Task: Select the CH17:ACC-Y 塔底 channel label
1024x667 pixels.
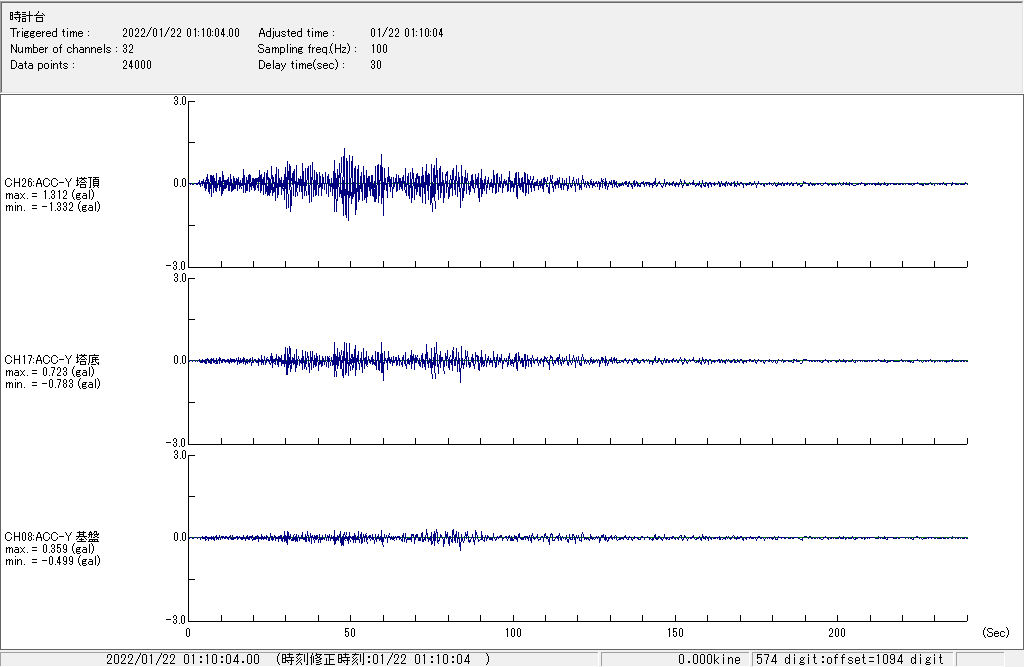Action: tap(52, 360)
